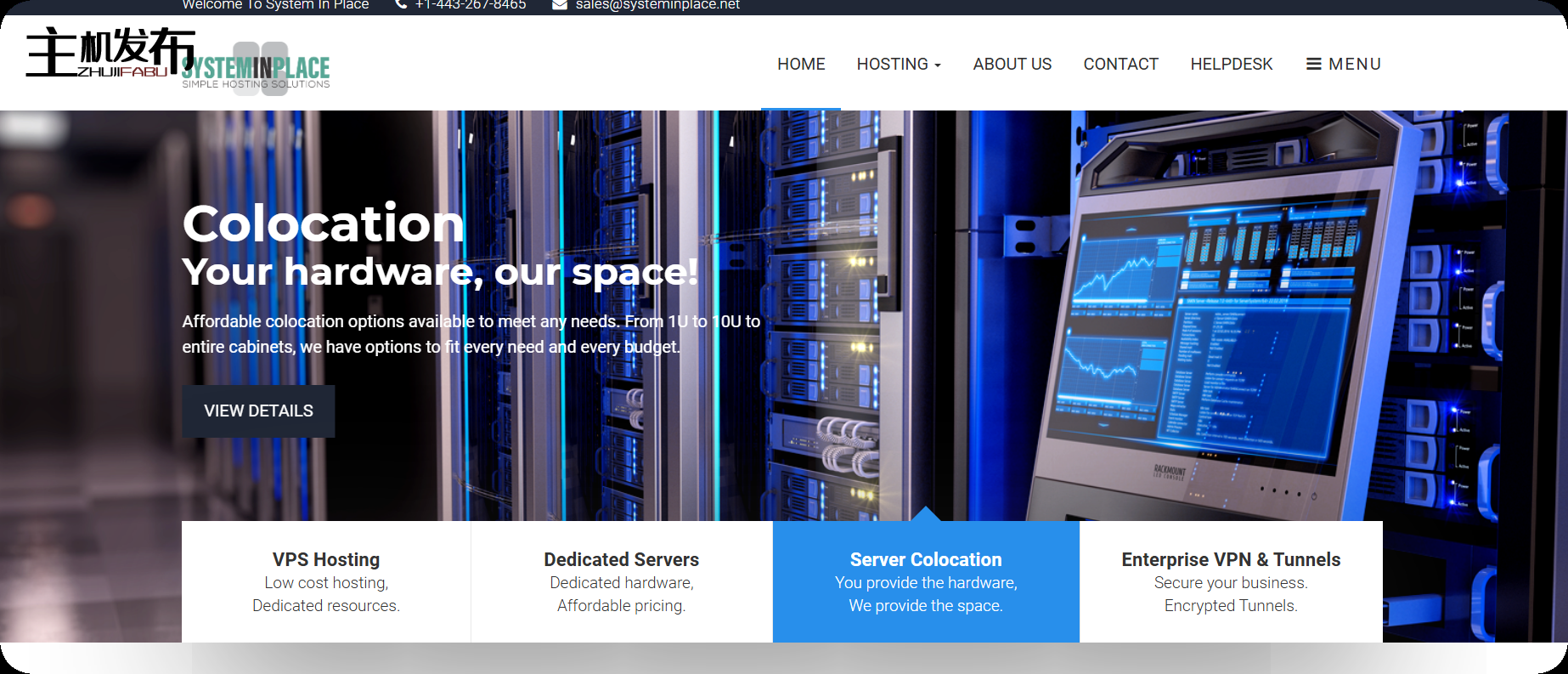Open the ABOUT US page
This screenshot has width=1568, height=674.
[x=1012, y=65]
